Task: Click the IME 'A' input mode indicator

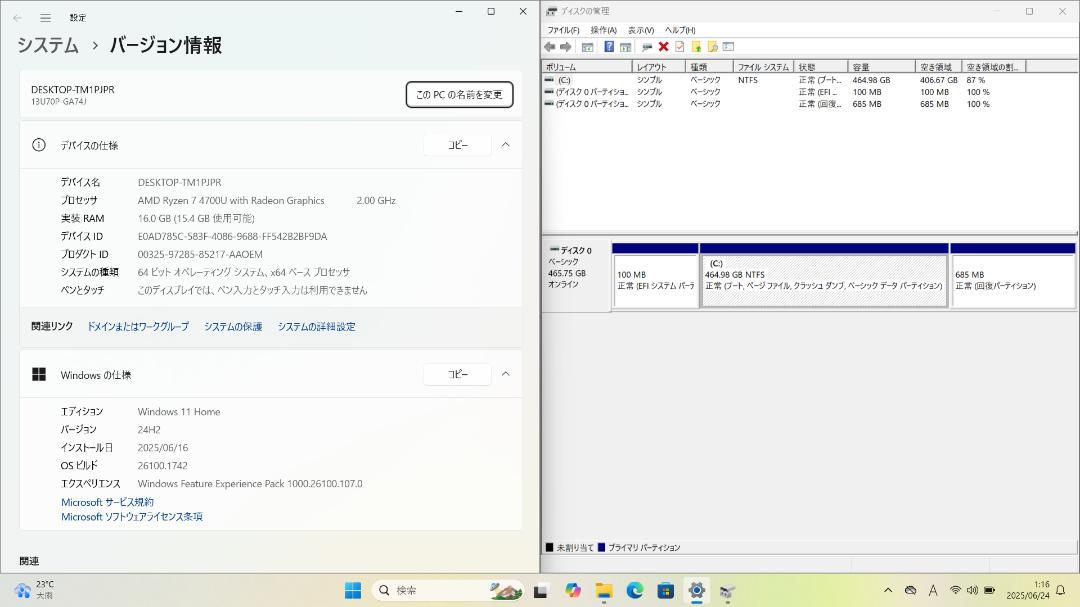Action: (x=933, y=590)
